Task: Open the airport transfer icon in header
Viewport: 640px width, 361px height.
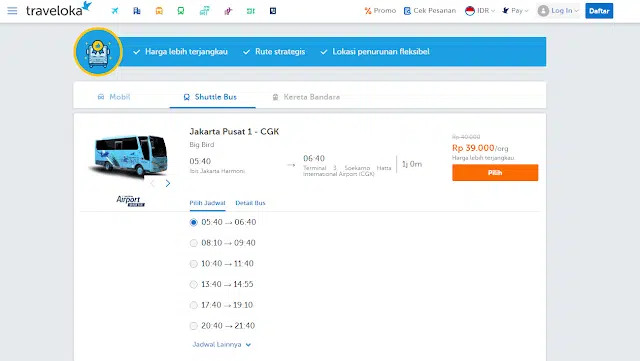Action: [204, 11]
